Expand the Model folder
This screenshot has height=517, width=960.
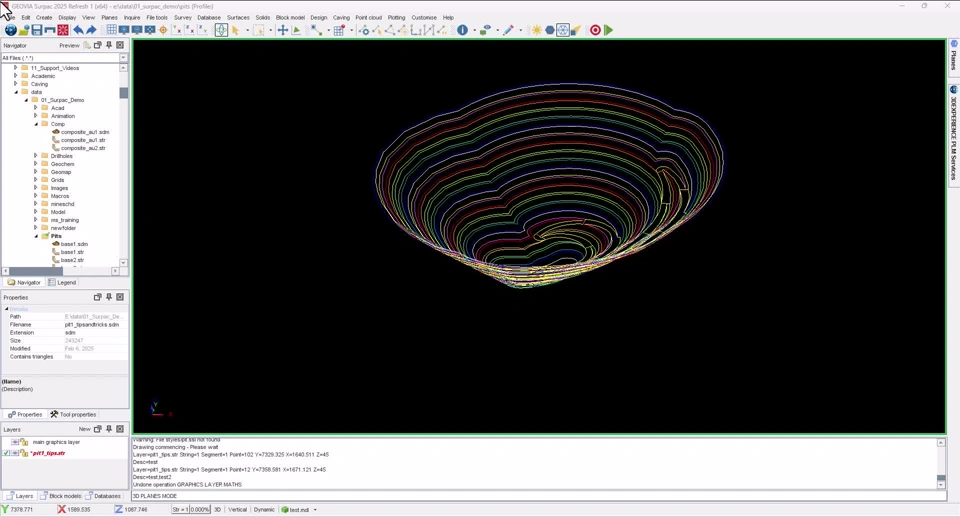tap(36, 212)
